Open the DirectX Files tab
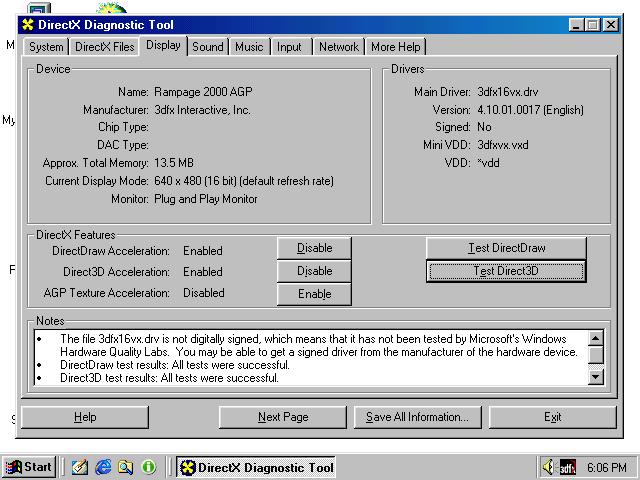Viewport: 640px width, 480px height. [104, 47]
